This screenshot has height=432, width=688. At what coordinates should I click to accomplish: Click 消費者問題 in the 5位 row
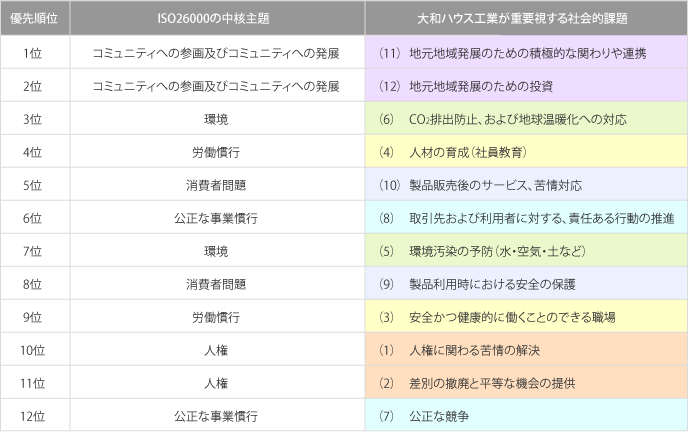(215, 185)
